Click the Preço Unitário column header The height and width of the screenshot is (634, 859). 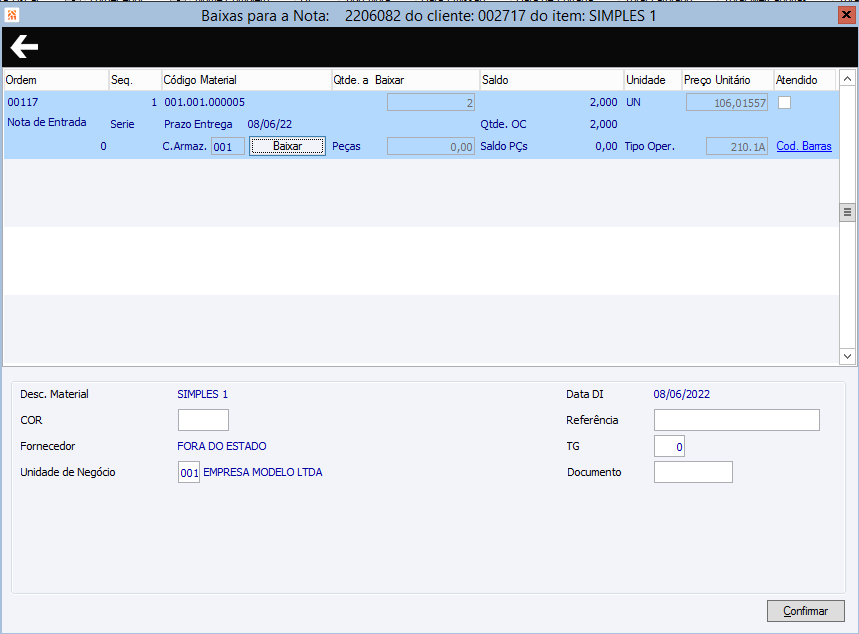point(728,80)
